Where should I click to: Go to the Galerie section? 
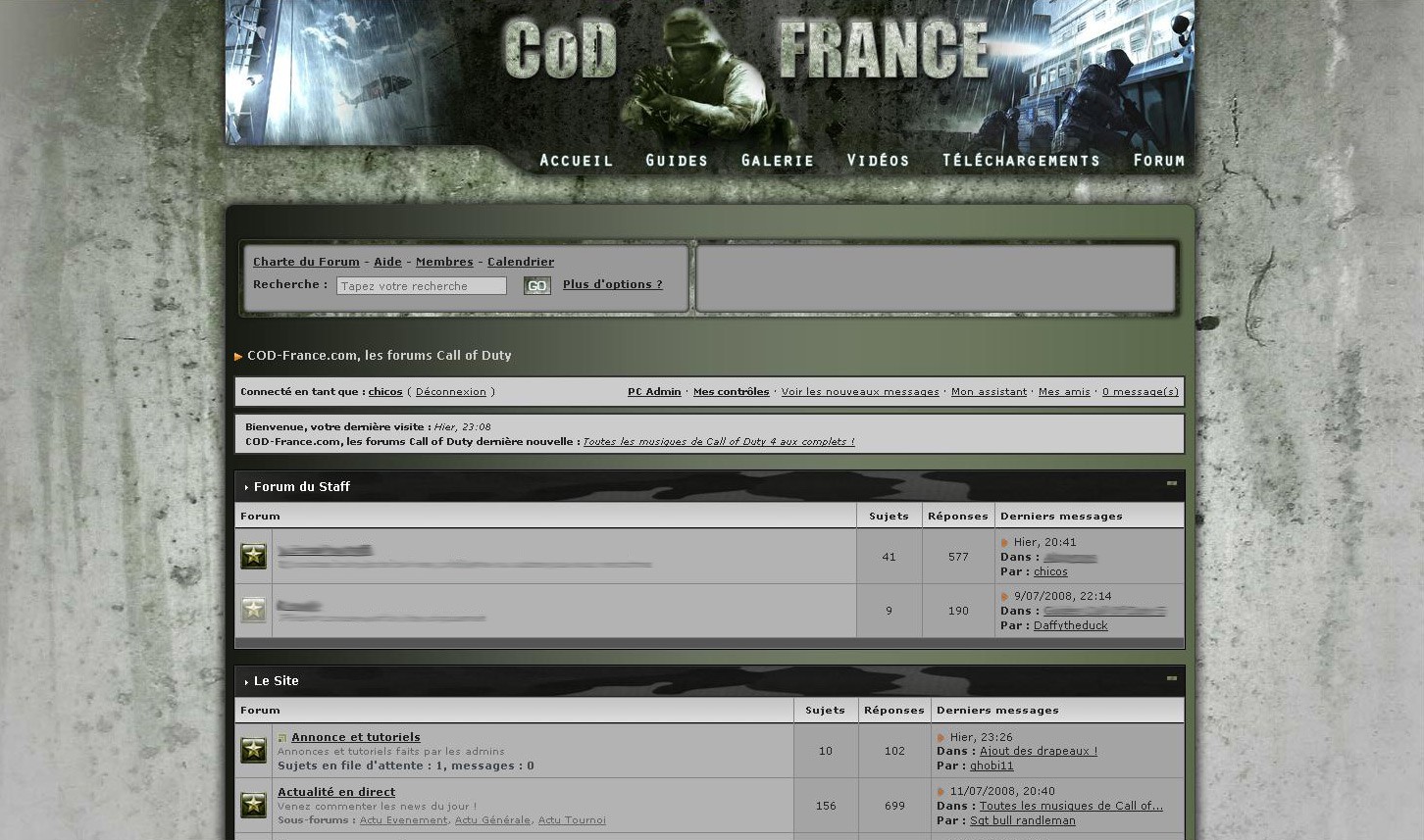click(777, 160)
